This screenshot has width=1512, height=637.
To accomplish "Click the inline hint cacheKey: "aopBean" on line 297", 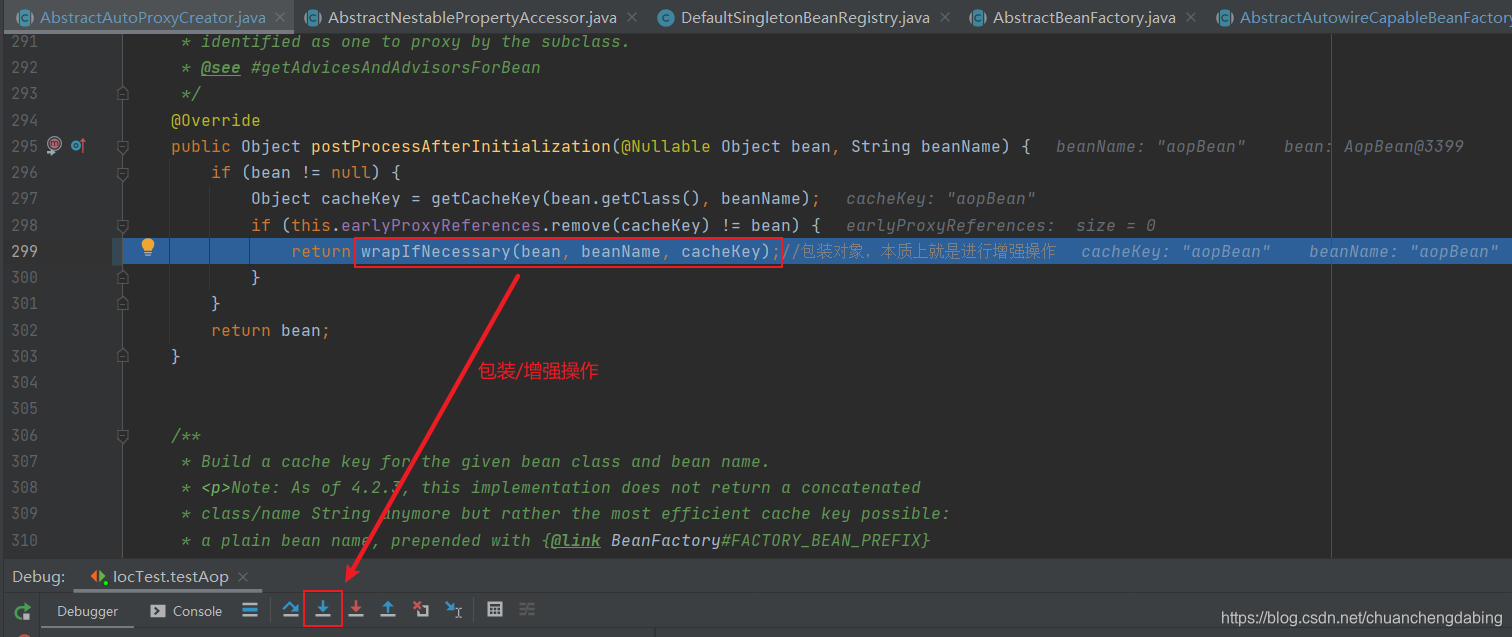I will tap(941, 198).
